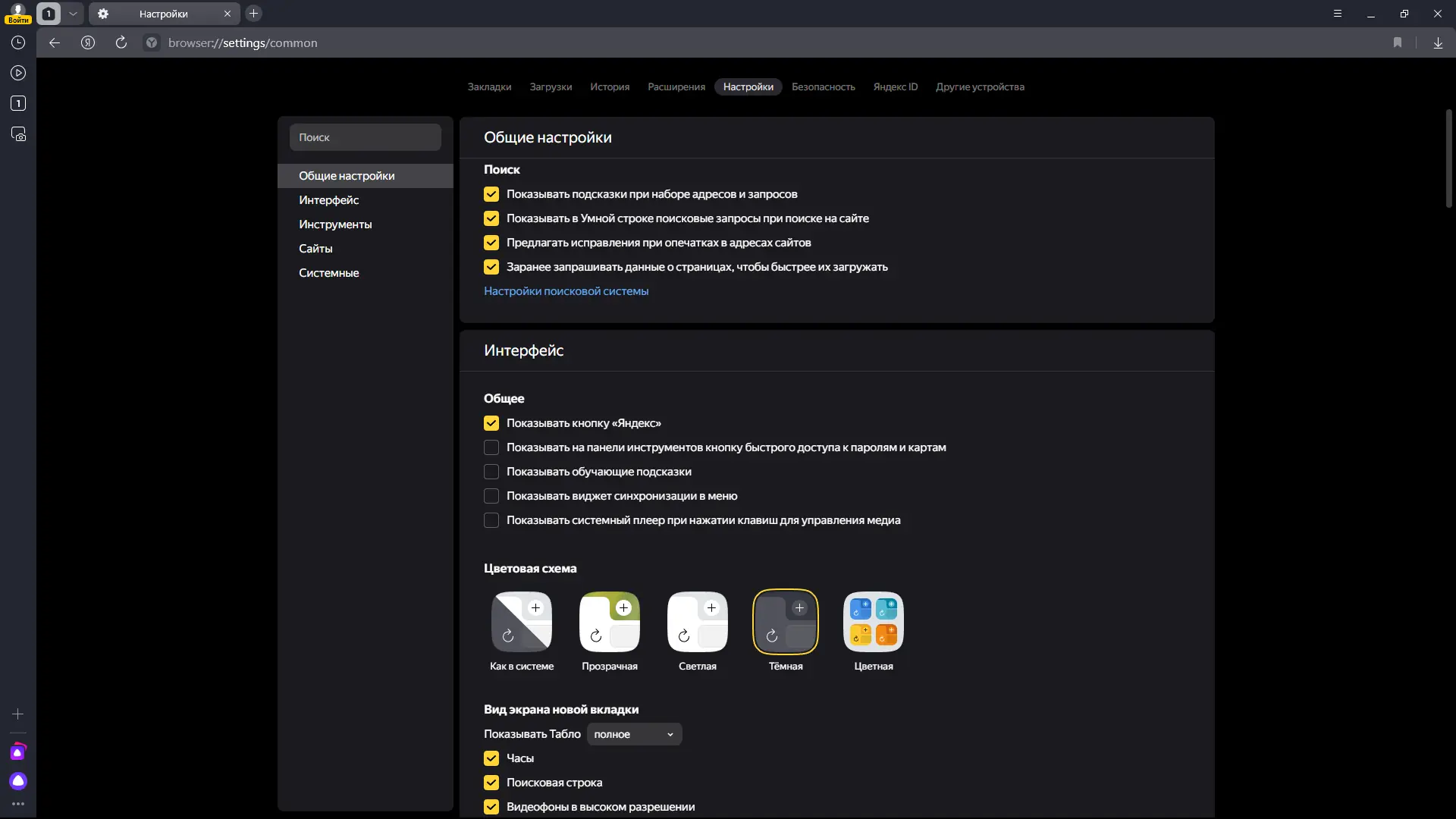Viewport: 1456px width, 819px height.
Task: Choose the 'Цветная' color scheme
Action: click(873, 623)
